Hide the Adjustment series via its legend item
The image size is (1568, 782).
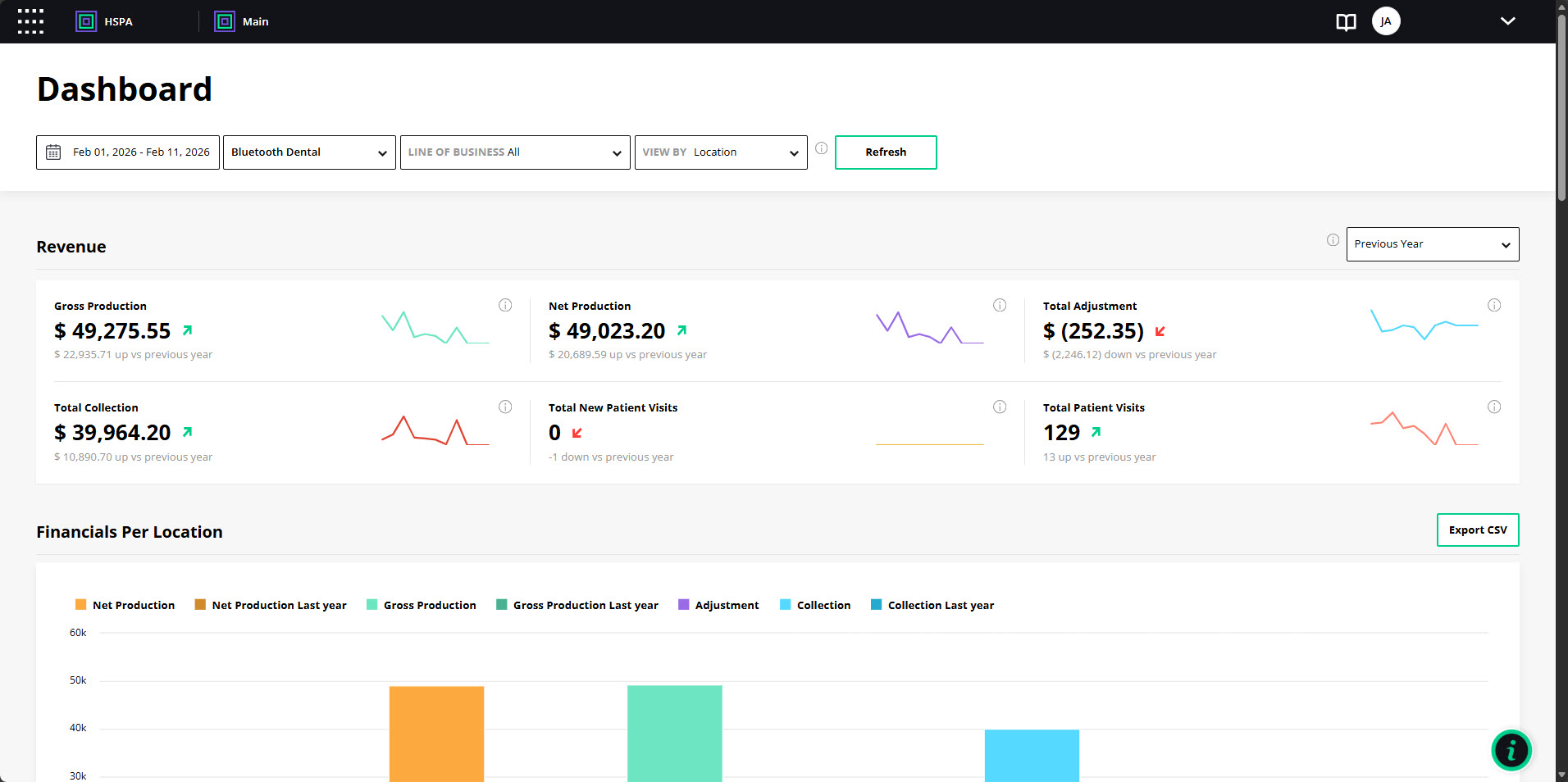(720, 605)
